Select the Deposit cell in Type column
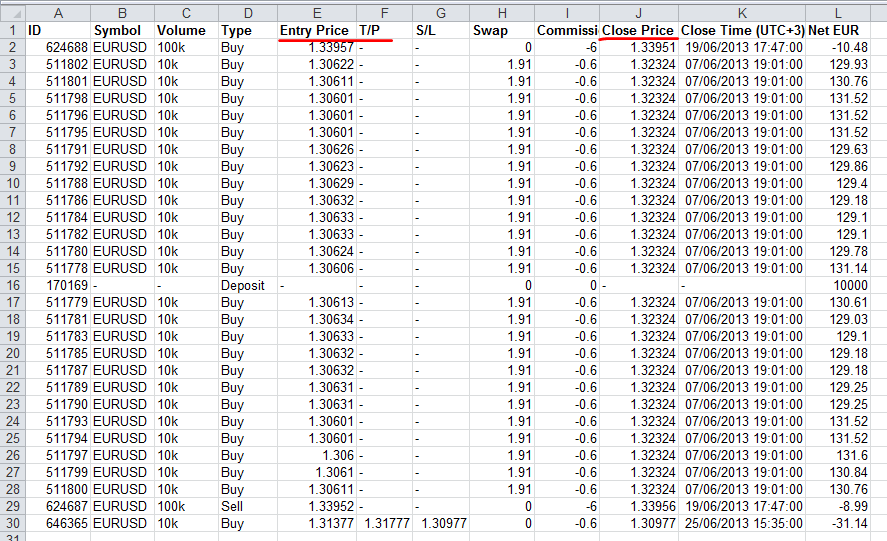The height and width of the screenshot is (541, 887). point(243,285)
